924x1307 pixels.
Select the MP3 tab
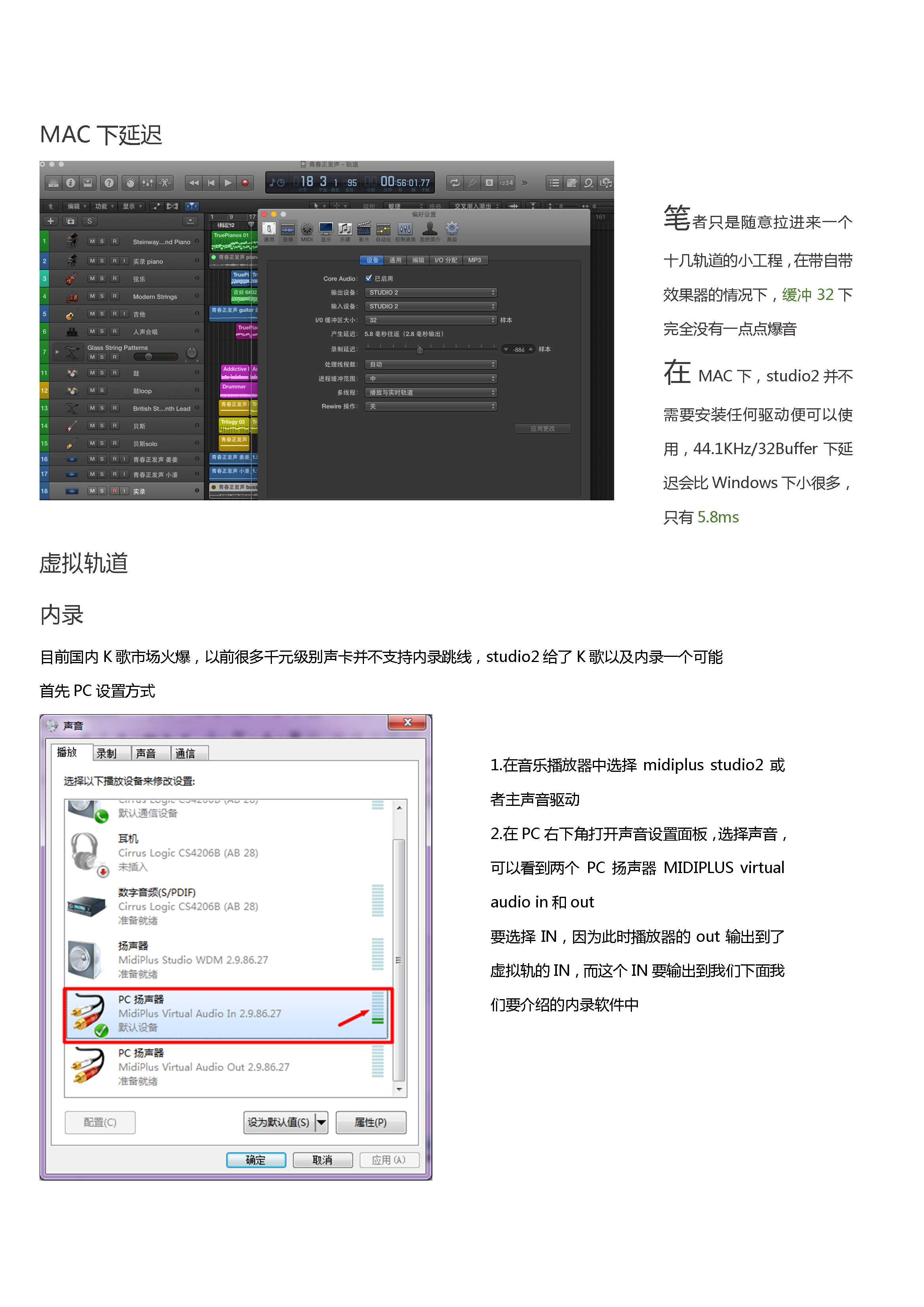click(x=475, y=260)
